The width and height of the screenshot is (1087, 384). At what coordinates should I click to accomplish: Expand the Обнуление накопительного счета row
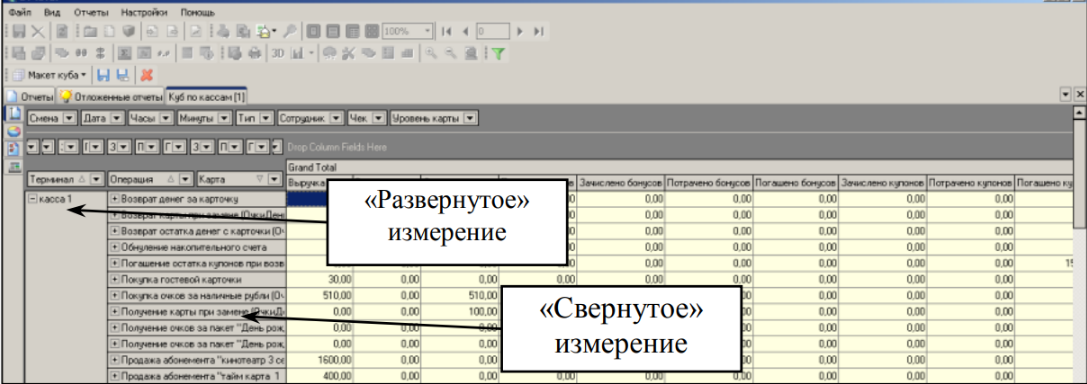click(114, 247)
